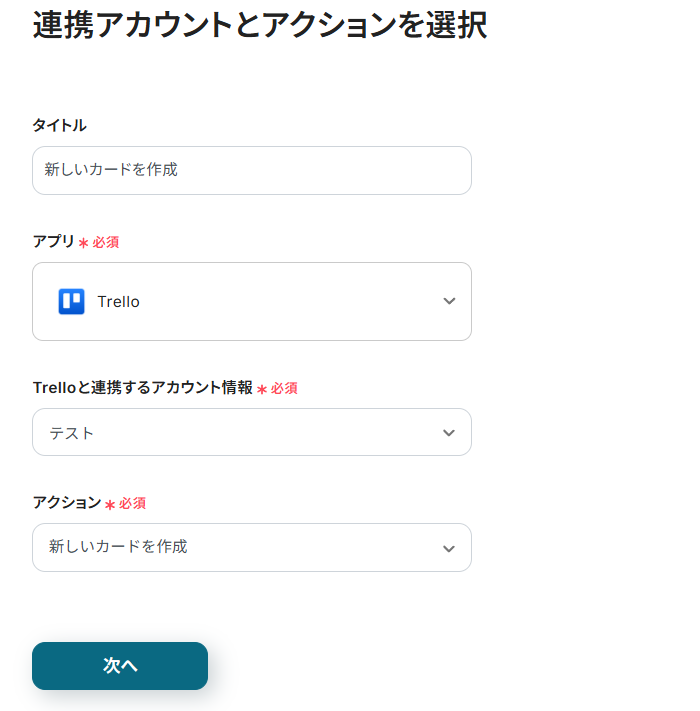Click the テスト account value text
The image size is (700, 711).
(72, 433)
